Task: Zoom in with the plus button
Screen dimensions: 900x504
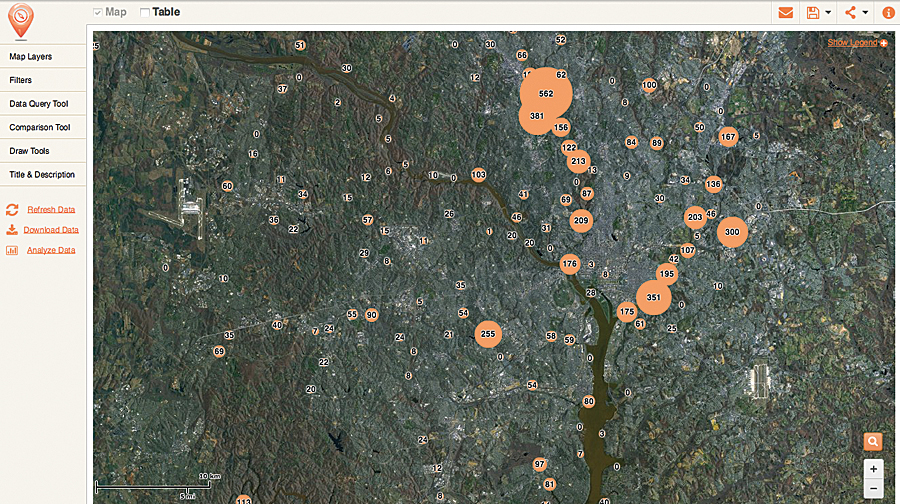Action: (873, 469)
